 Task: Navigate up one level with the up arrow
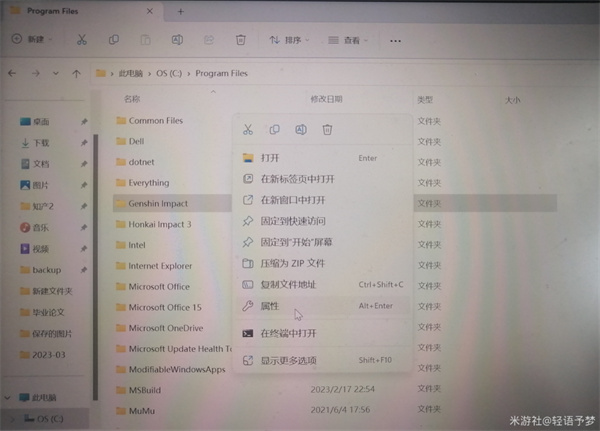[x=77, y=73]
